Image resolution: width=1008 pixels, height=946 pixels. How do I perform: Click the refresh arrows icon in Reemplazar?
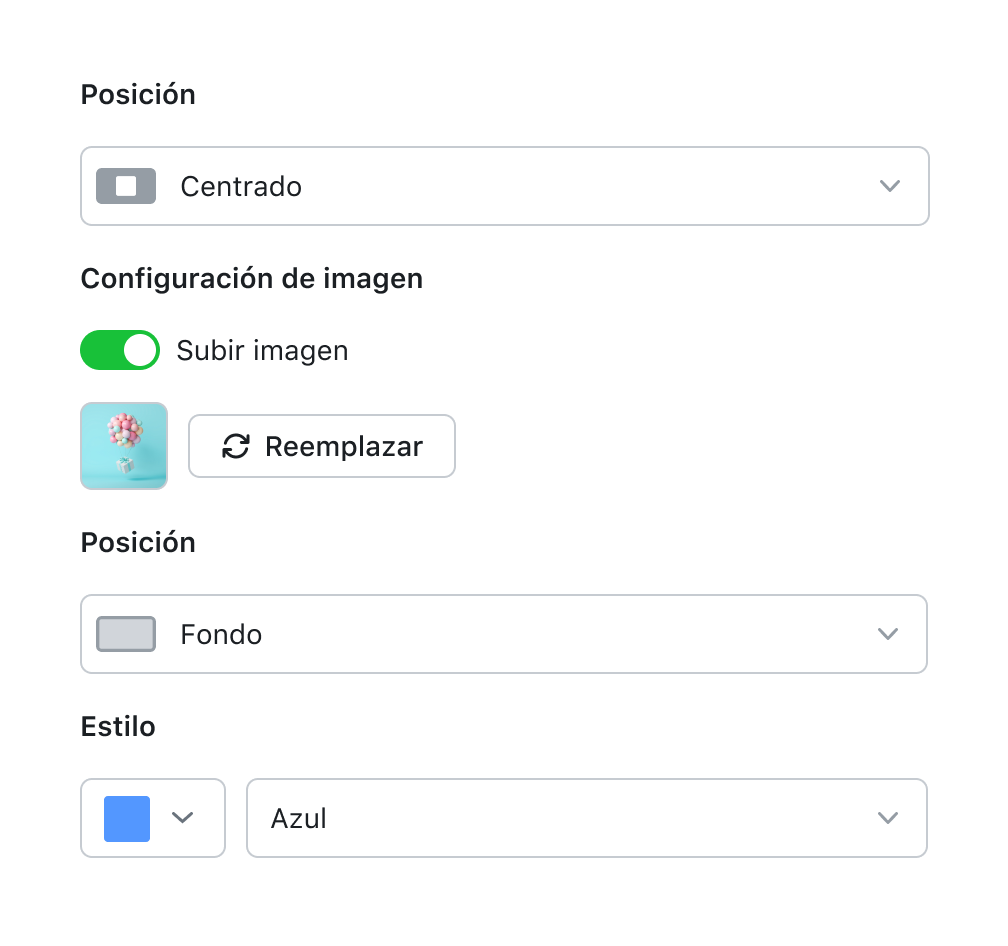pyautogui.click(x=236, y=446)
